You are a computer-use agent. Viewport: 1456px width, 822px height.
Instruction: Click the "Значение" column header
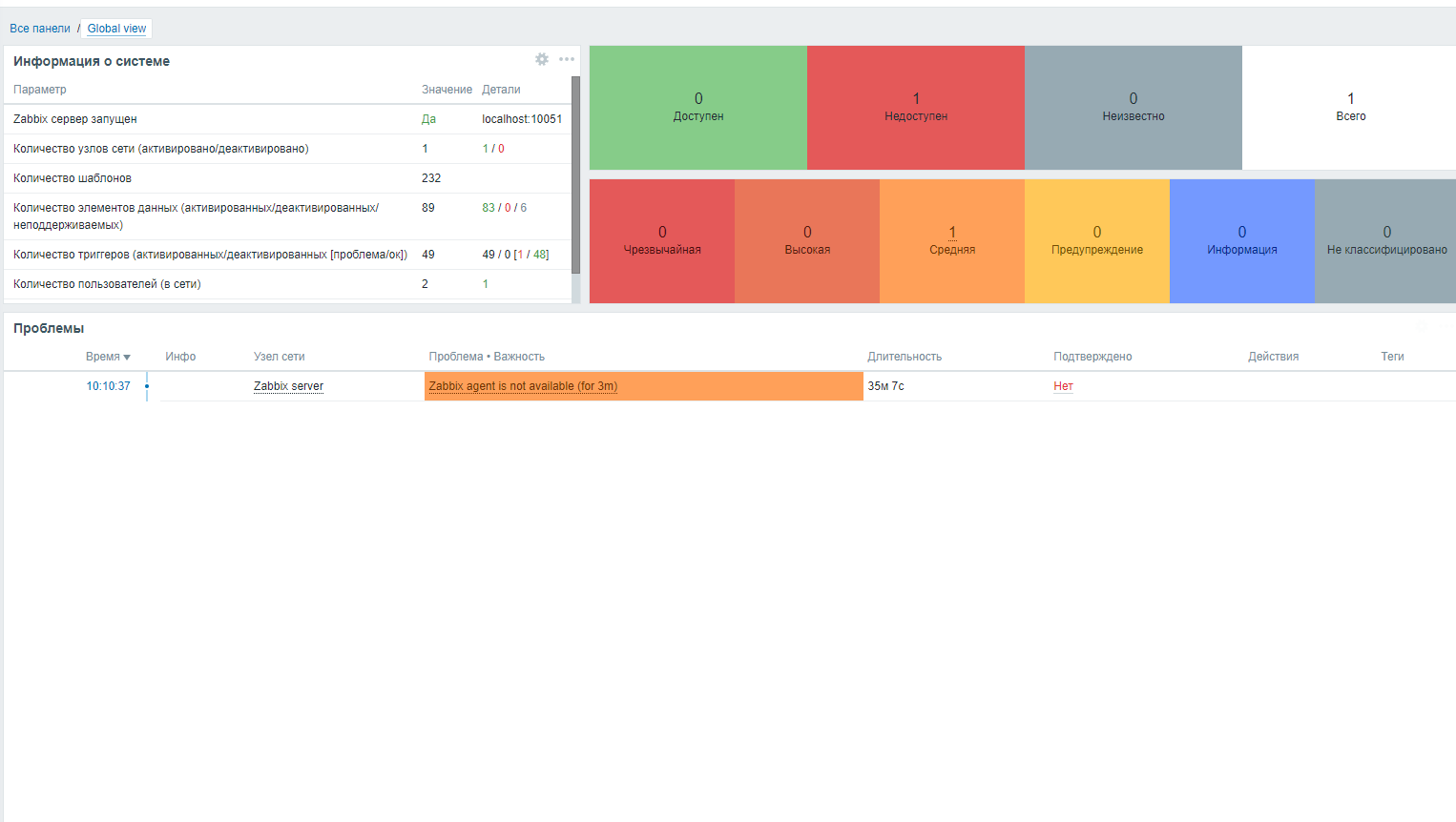pos(447,90)
